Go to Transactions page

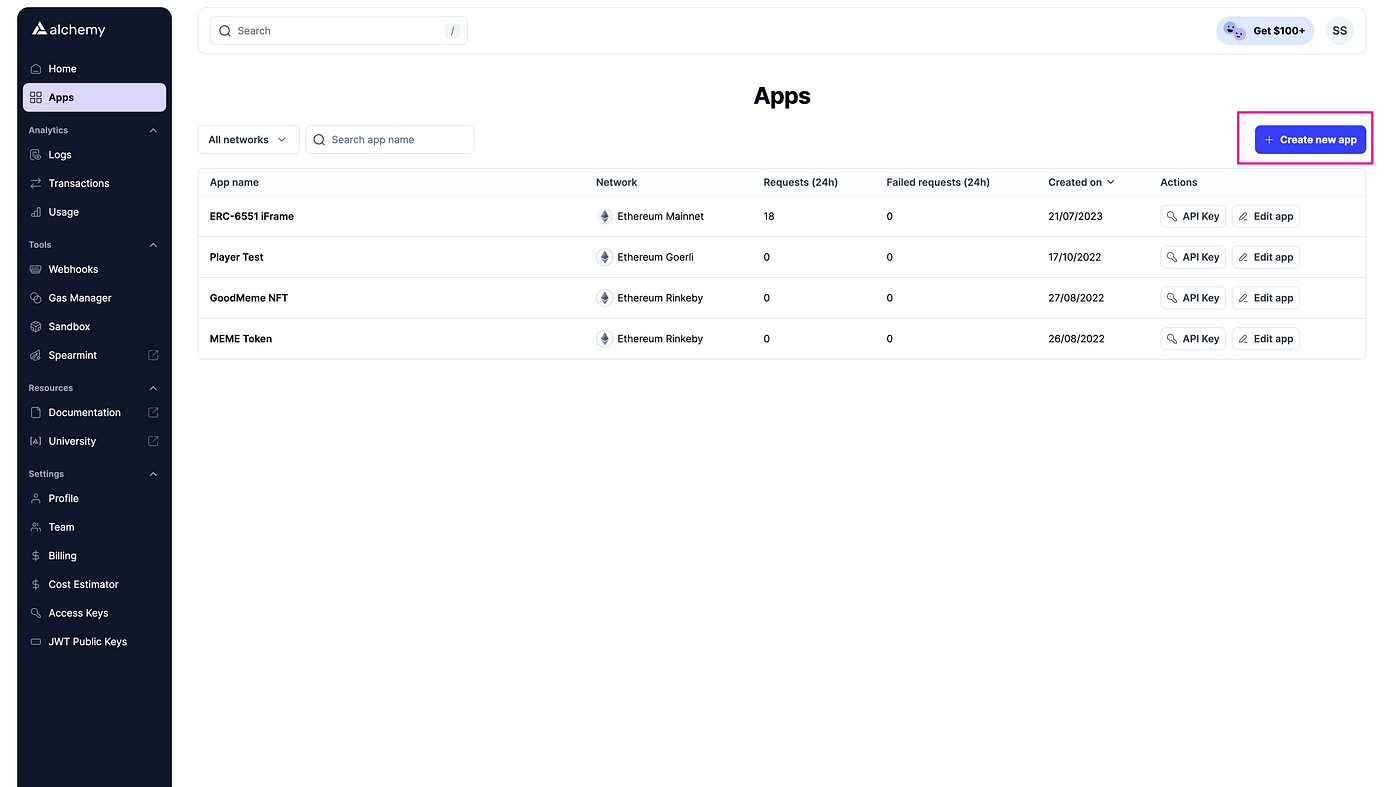click(x=94, y=184)
